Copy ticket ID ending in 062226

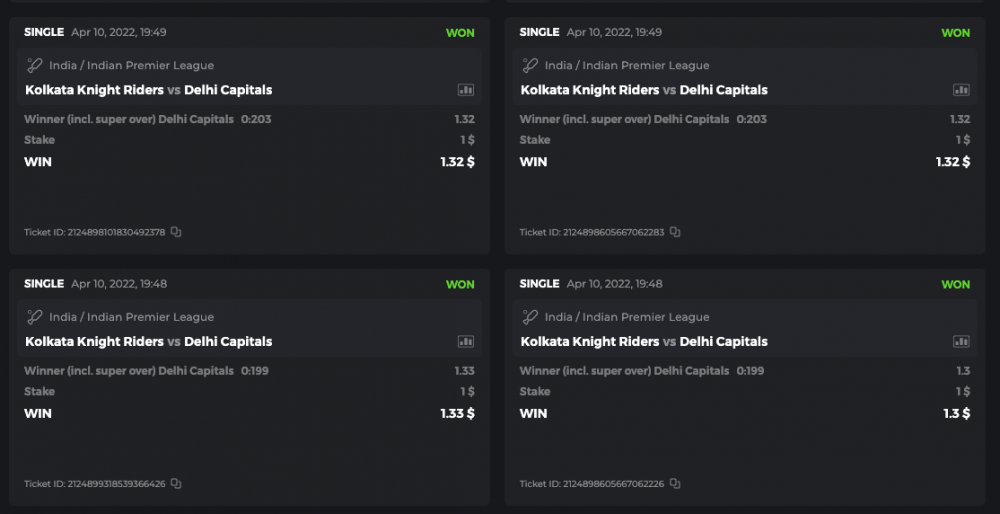(675, 484)
